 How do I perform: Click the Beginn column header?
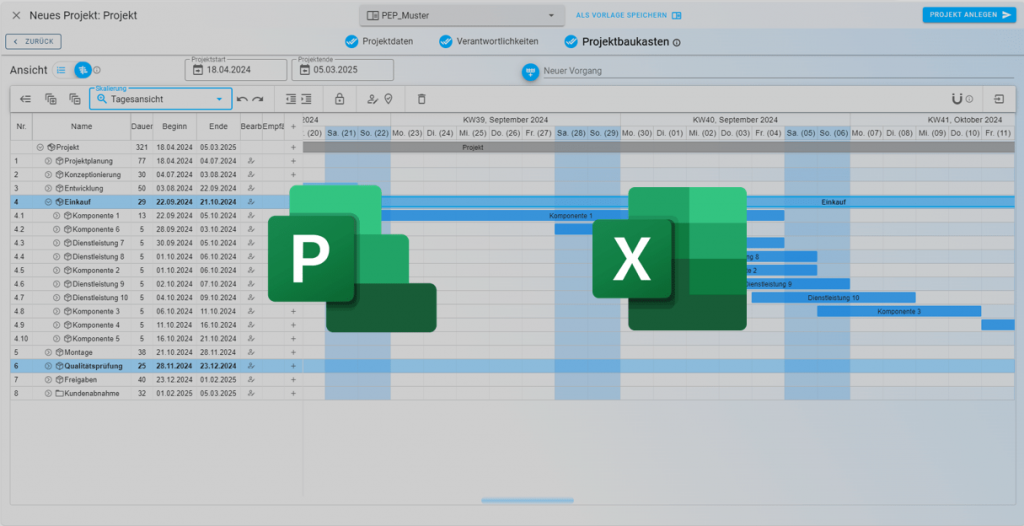pyautogui.click(x=174, y=127)
